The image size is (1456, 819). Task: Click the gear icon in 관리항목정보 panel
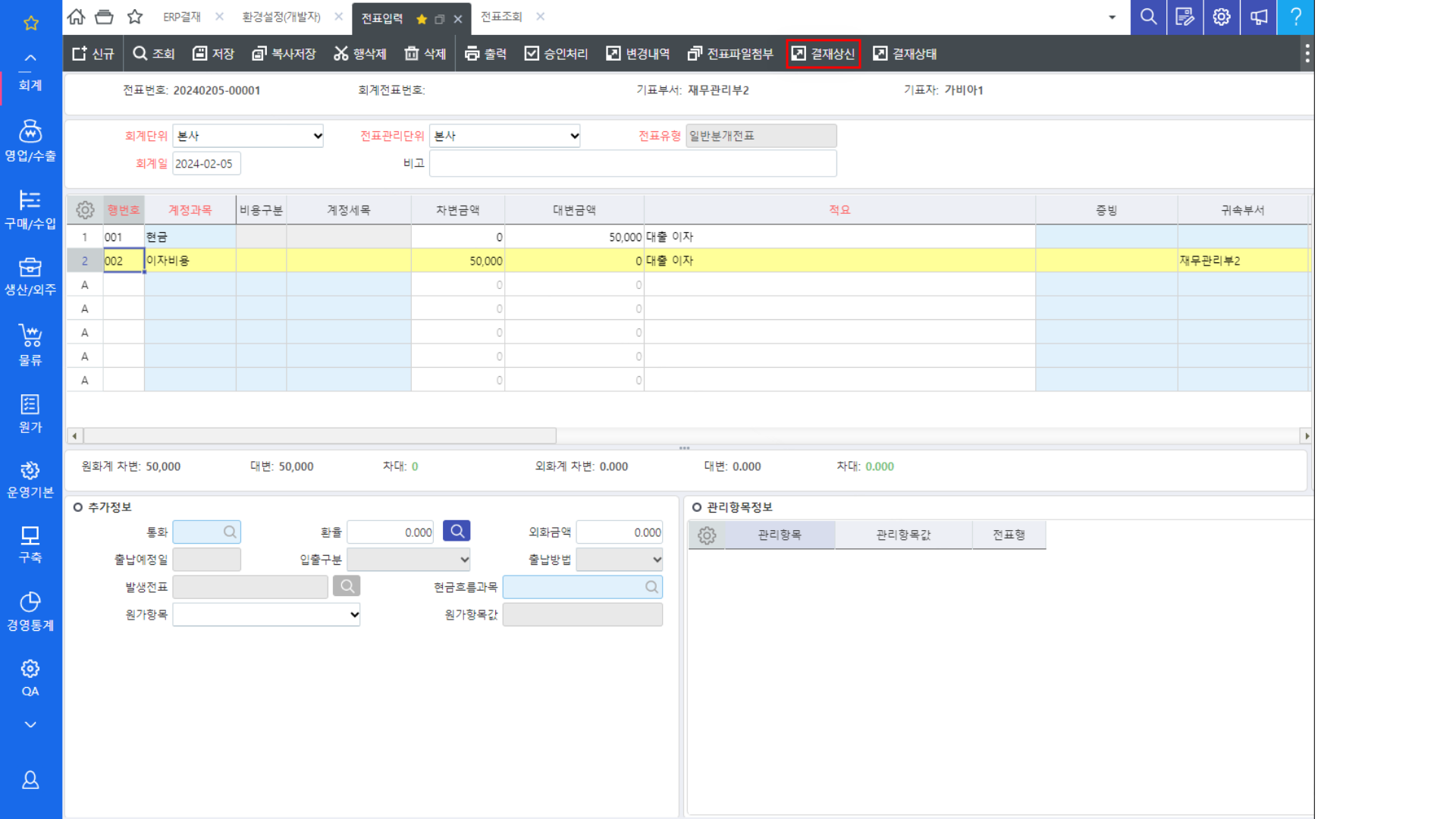point(707,535)
